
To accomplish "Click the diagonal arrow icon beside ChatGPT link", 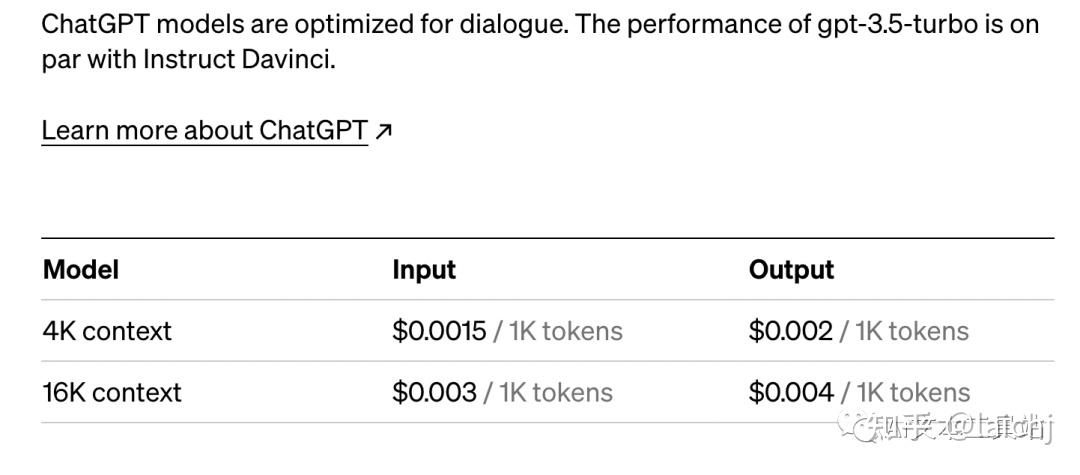I will click(x=384, y=131).
